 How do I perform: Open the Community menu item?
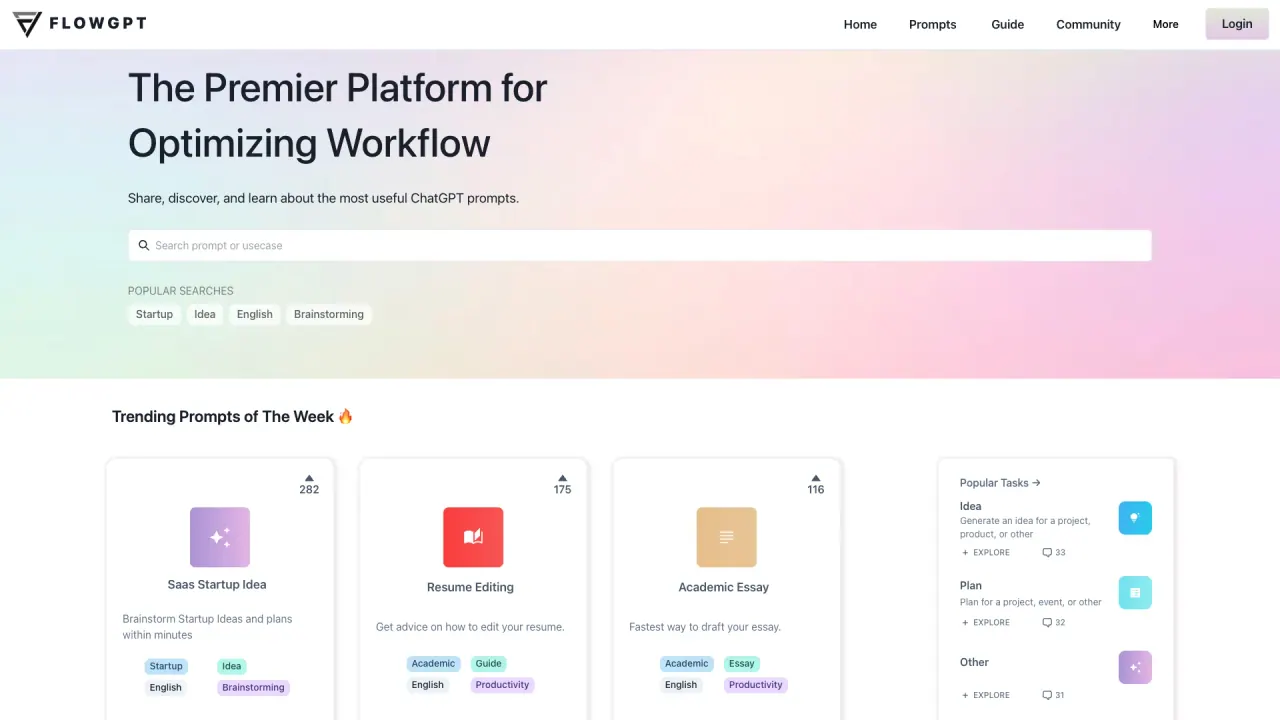point(1088,24)
